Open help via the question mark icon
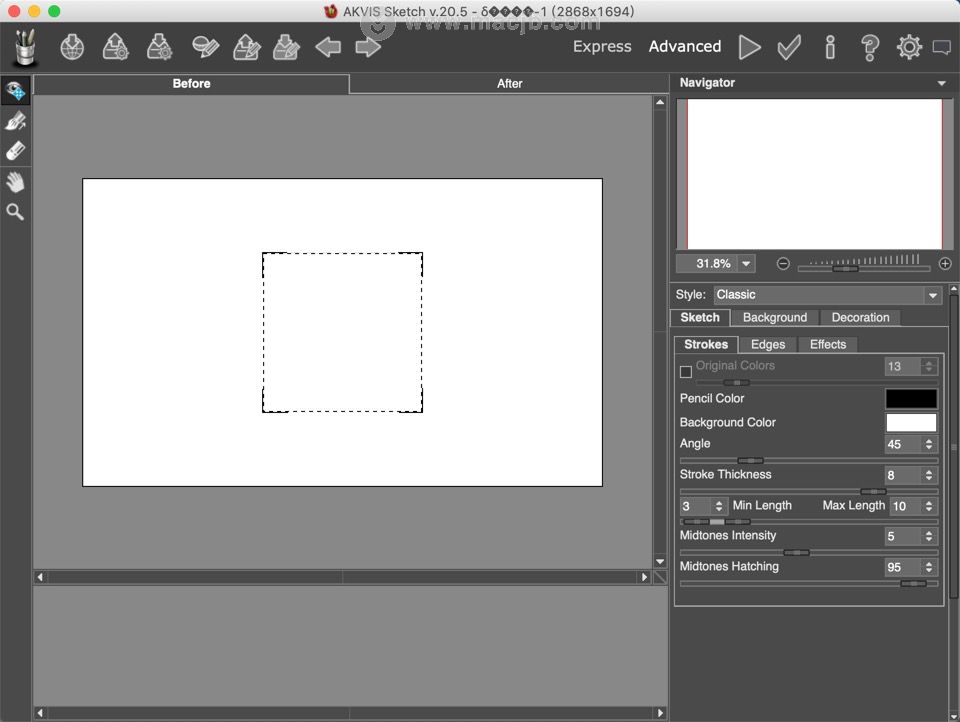 tap(869, 47)
